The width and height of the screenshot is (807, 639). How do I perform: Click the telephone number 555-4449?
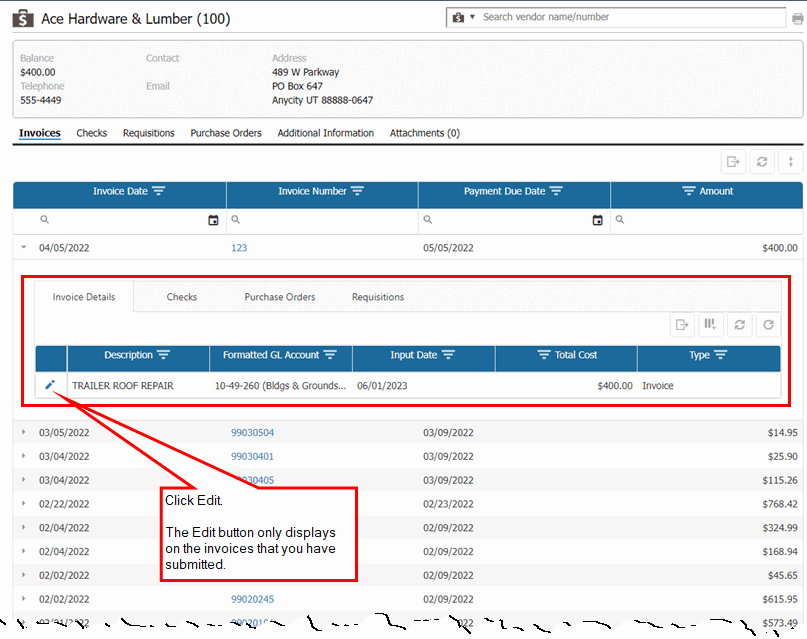pyautogui.click(x=41, y=100)
